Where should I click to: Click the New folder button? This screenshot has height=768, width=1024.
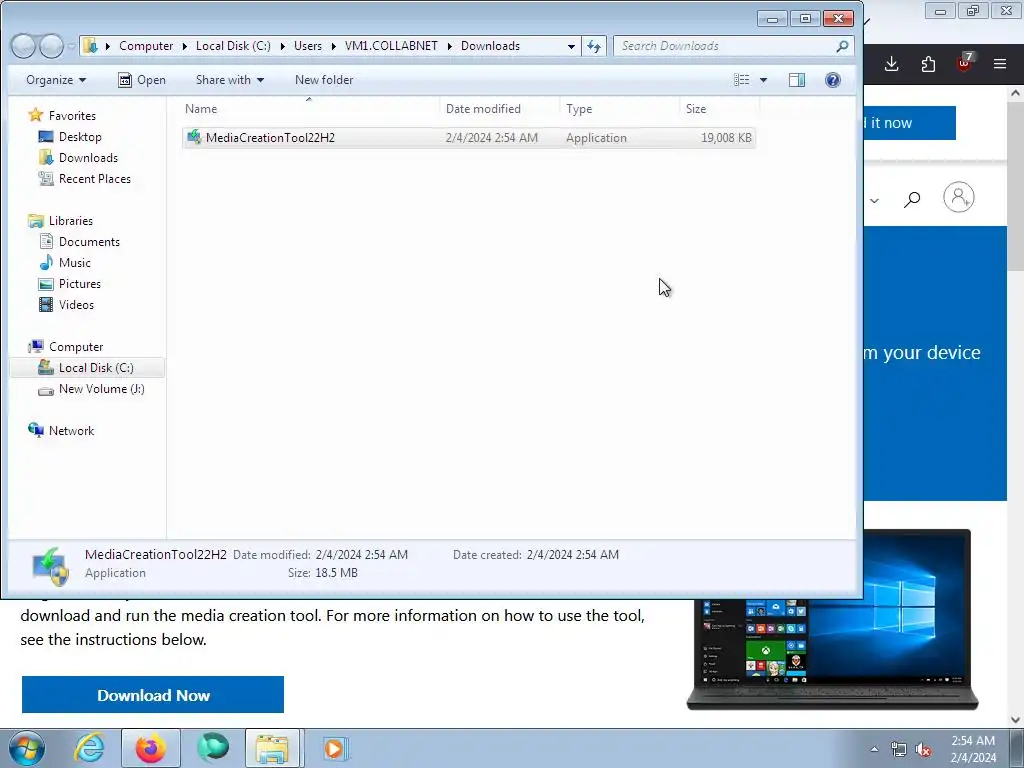coord(324,80)
